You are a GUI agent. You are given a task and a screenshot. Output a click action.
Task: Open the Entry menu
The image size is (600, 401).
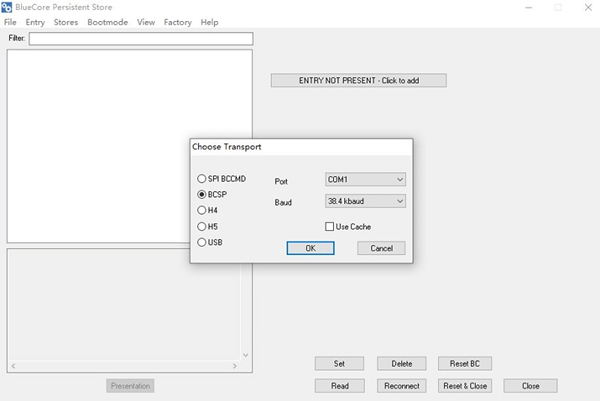click(x=35, y=22)
